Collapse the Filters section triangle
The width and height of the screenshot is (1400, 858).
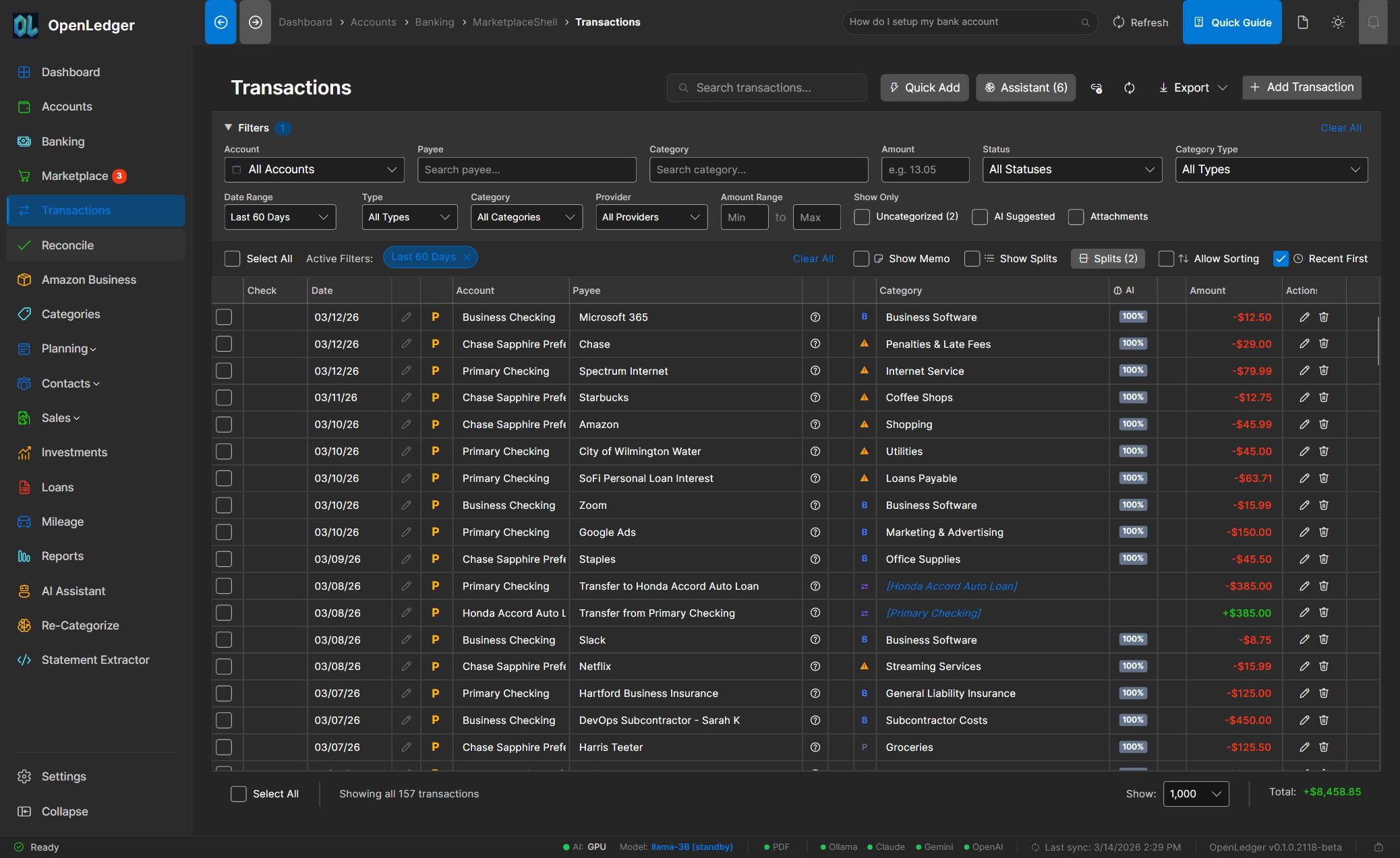pos(229,127)
